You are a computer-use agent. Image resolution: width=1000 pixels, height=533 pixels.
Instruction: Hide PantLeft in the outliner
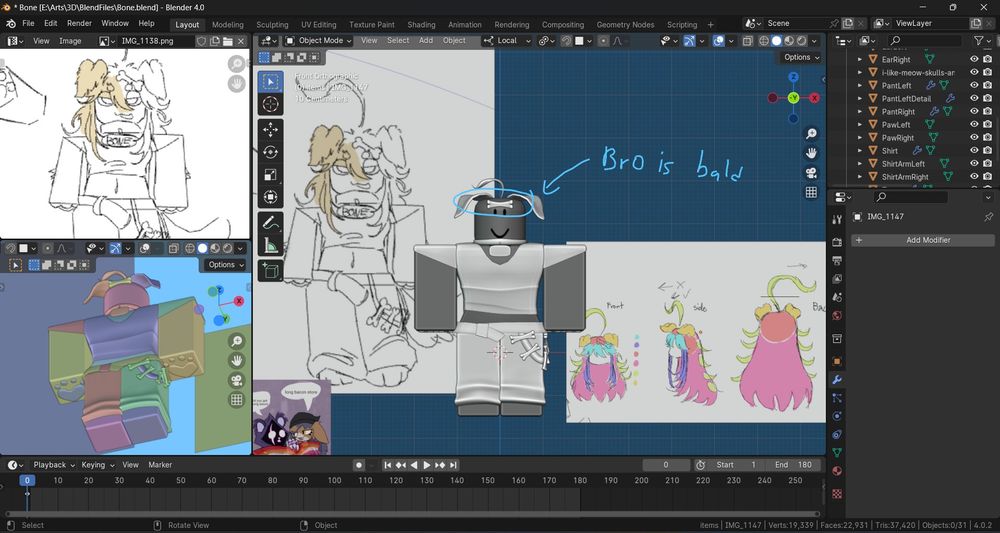coord(974,85)
